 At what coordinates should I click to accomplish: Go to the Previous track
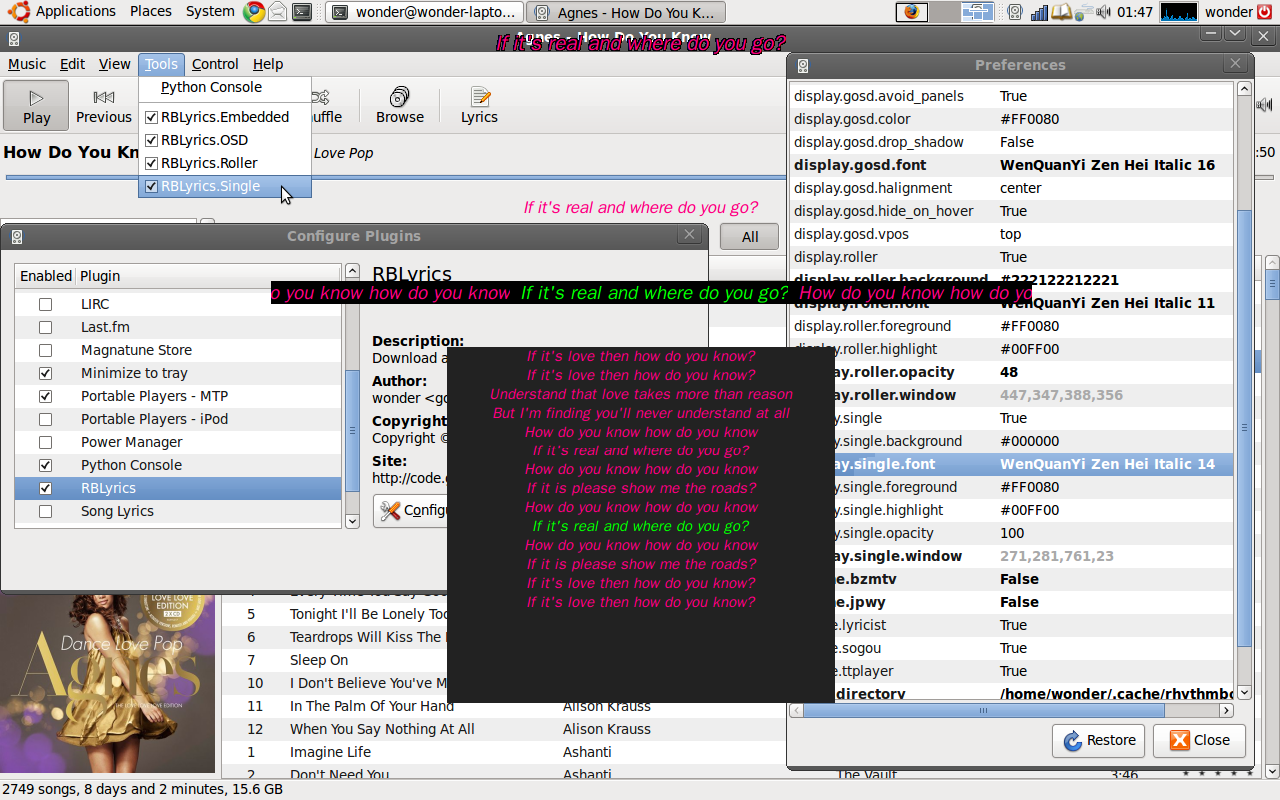[x=104, y=105]
